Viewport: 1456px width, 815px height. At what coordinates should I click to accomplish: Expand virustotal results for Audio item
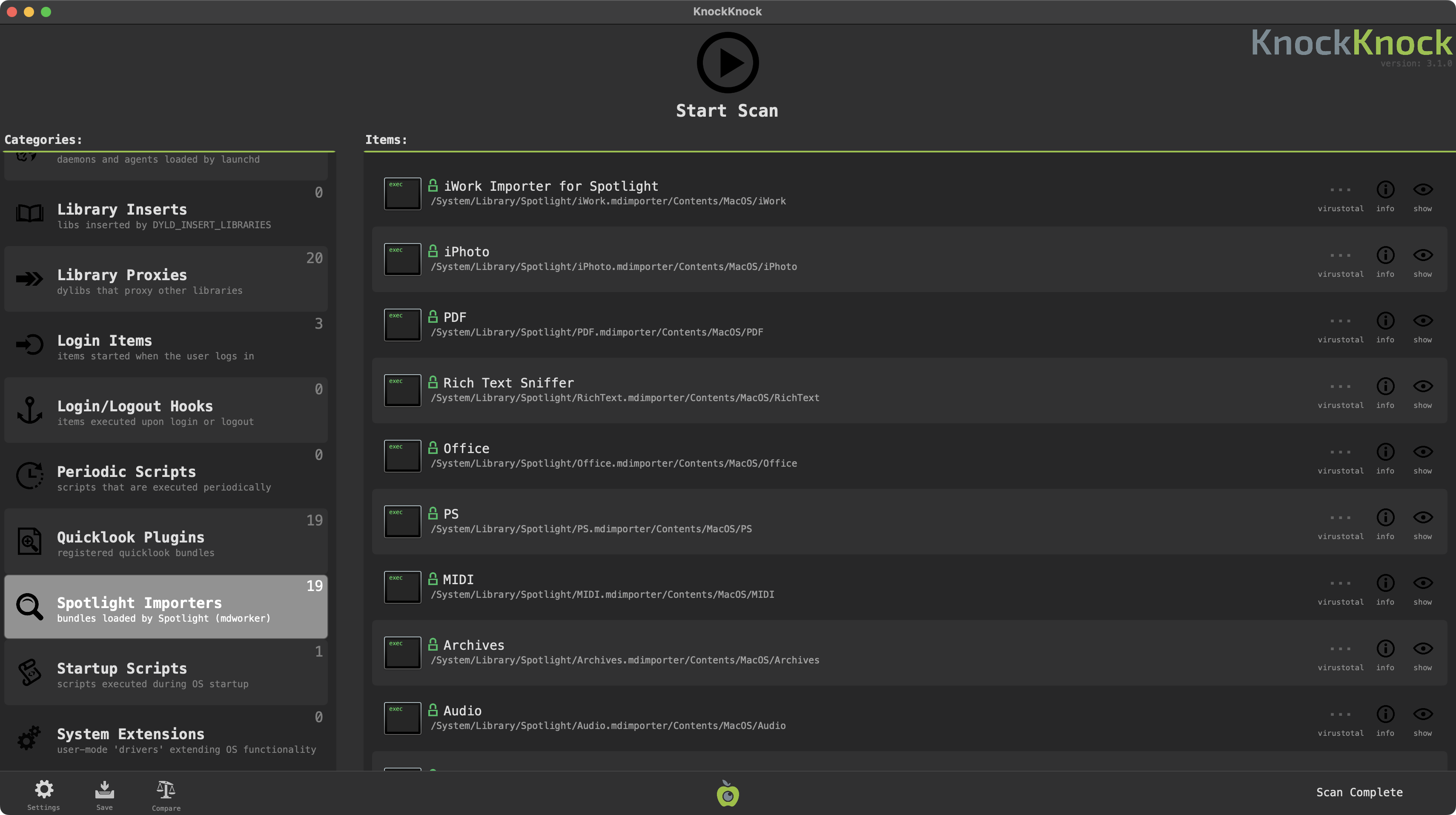(x=1340, y=715)
